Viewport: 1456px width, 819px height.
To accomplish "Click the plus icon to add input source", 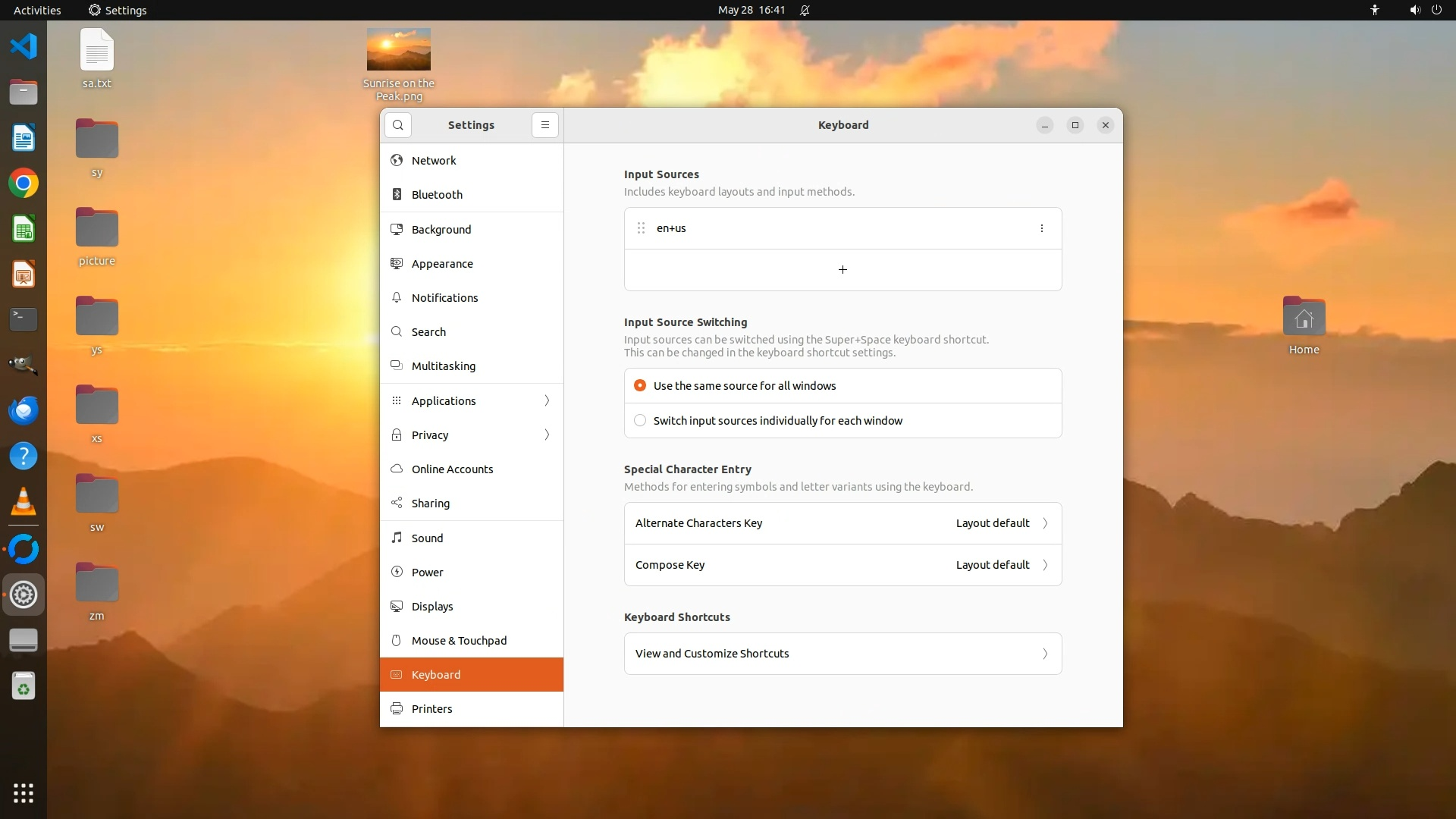I will [x=843, y=270].
